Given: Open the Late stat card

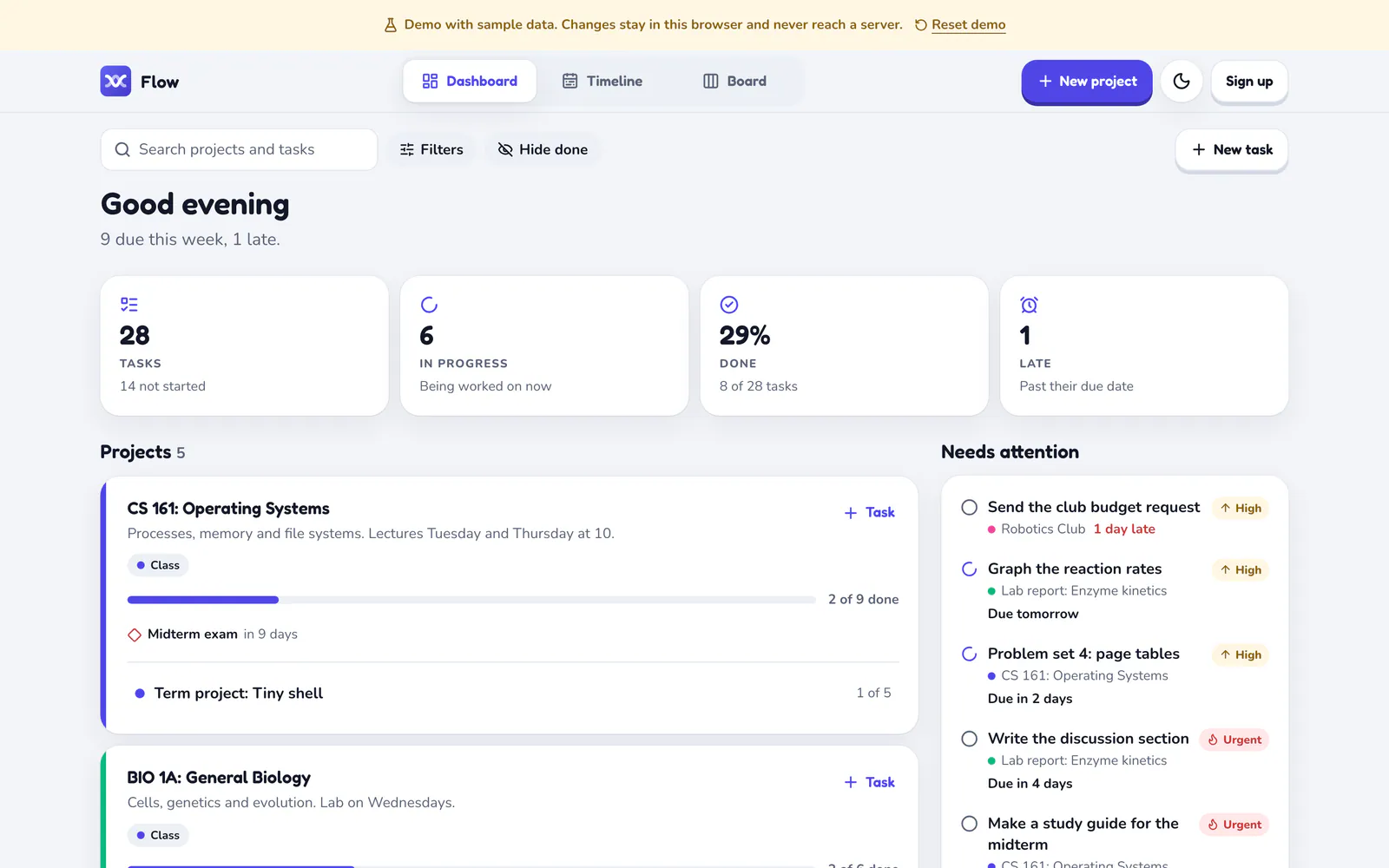Looking at the screenshot, I should [1144, 345].
